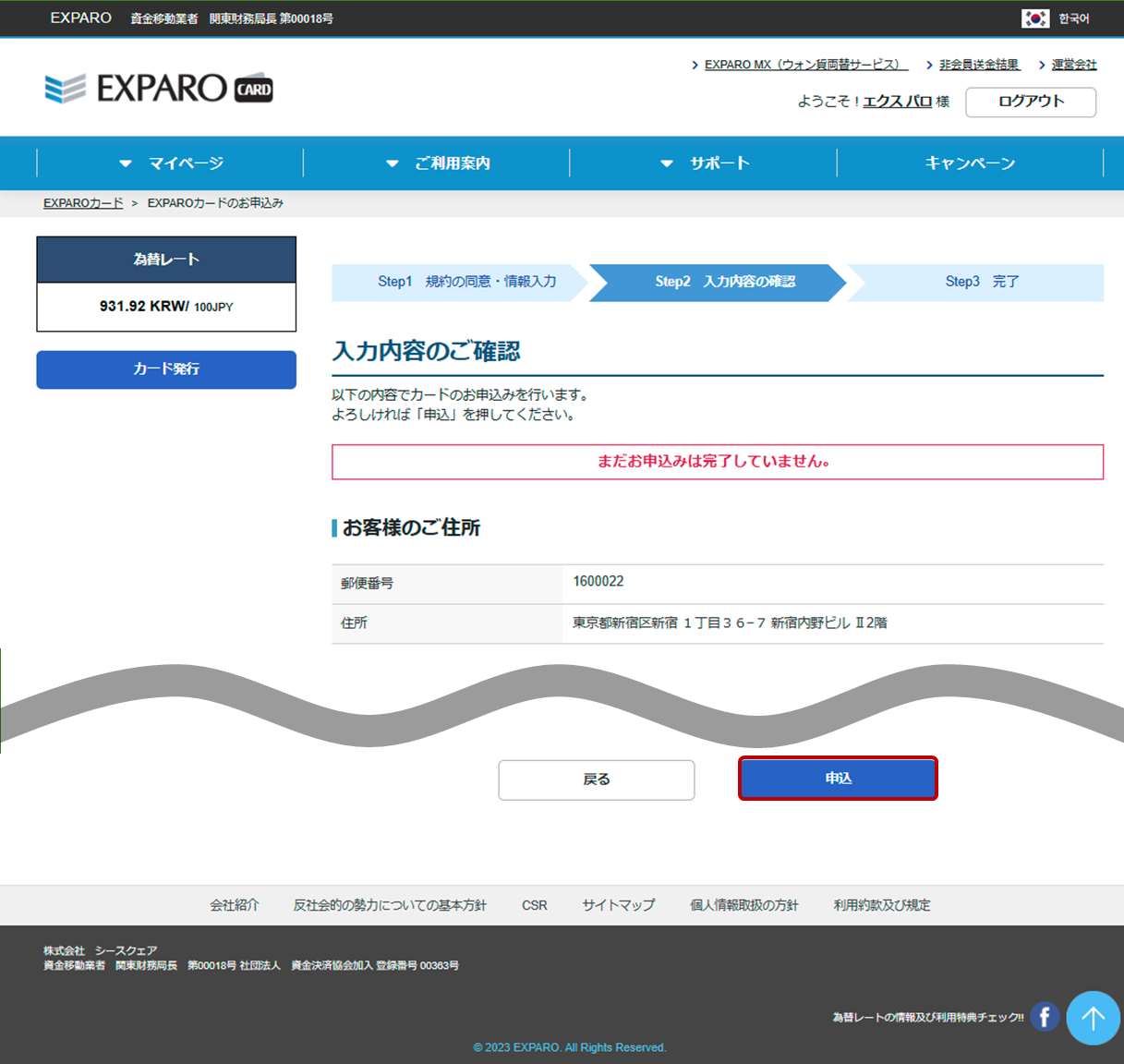Click the Korean flag language icon
1124x1064 pixels.
[1034, 18]
